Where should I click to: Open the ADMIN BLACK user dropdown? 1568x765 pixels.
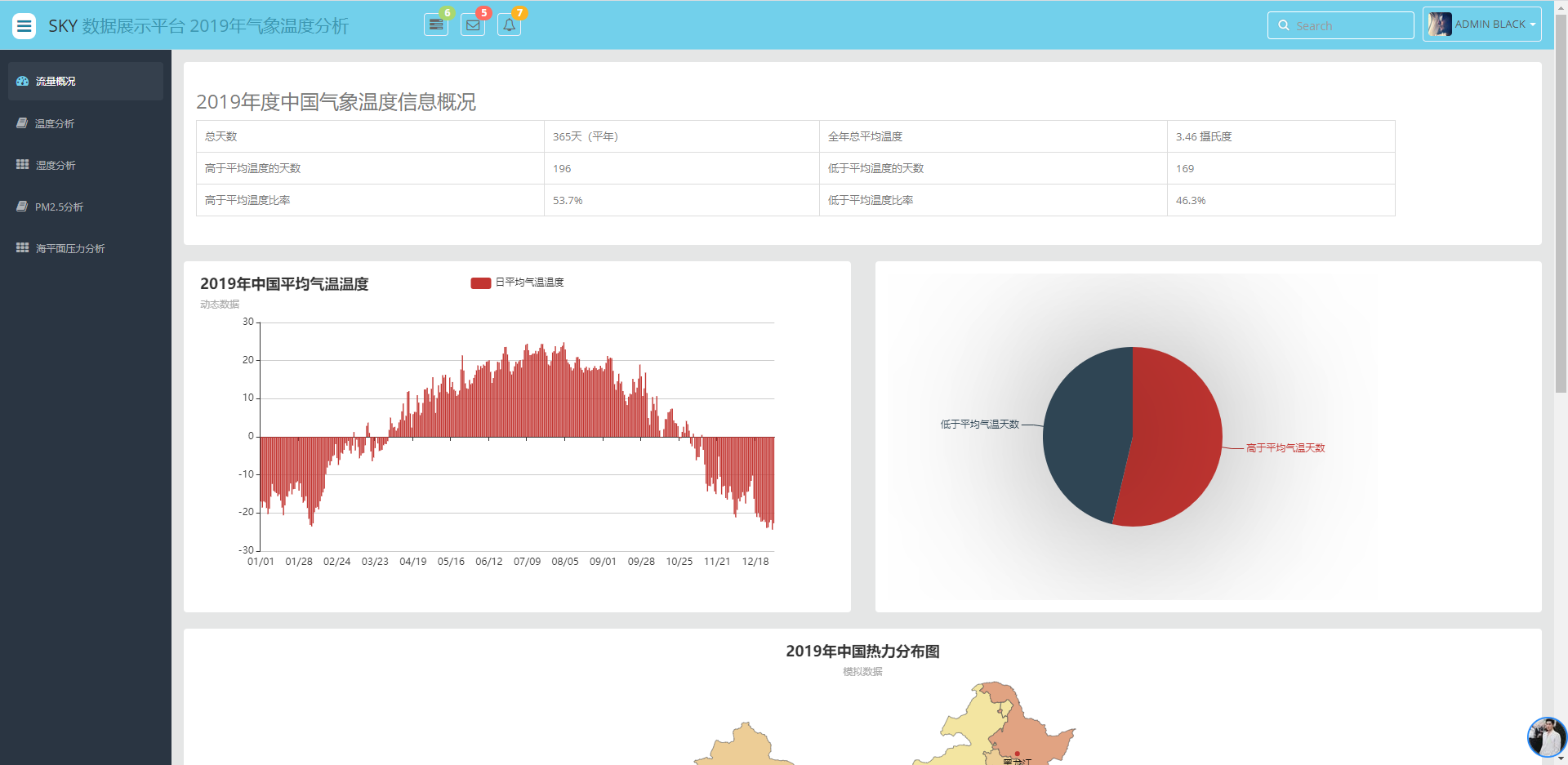pos(1481,24)
